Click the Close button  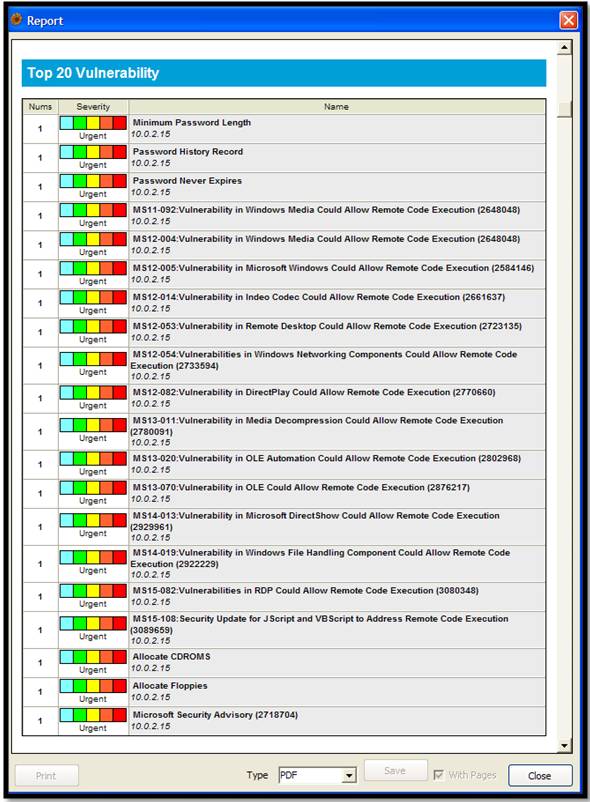click(x=540, y=775)
